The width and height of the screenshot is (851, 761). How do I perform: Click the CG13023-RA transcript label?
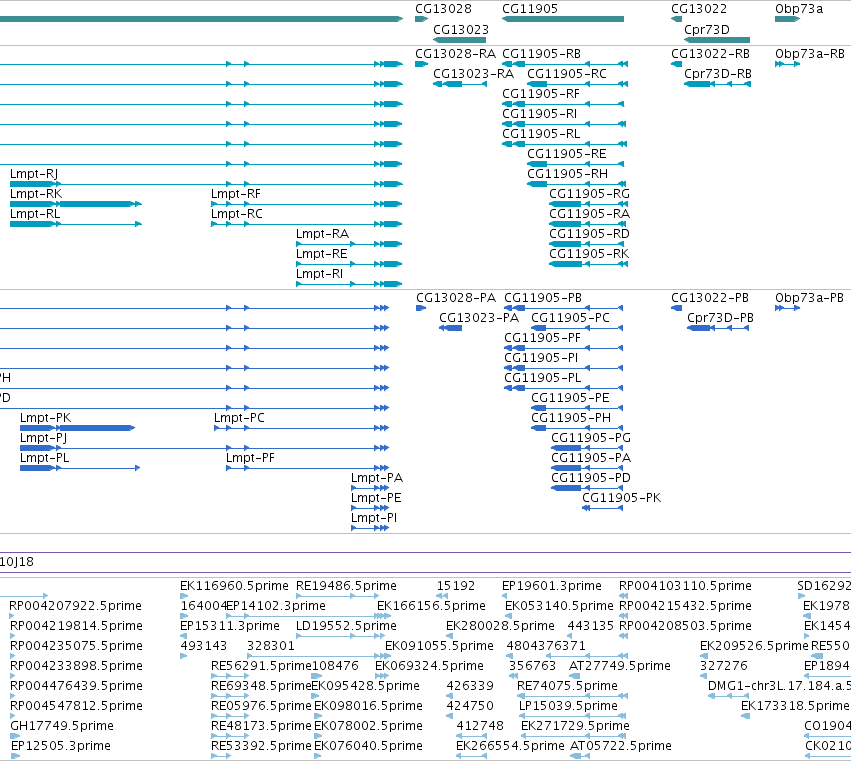(x=473, y=74)
